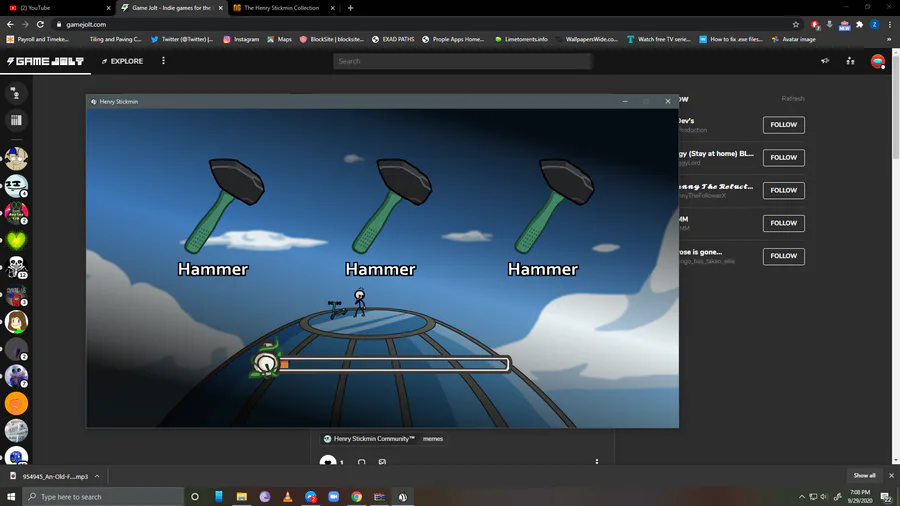This screenshot has width=900, height=506.
Task: Go back in the browser
Action: point(10,24)
